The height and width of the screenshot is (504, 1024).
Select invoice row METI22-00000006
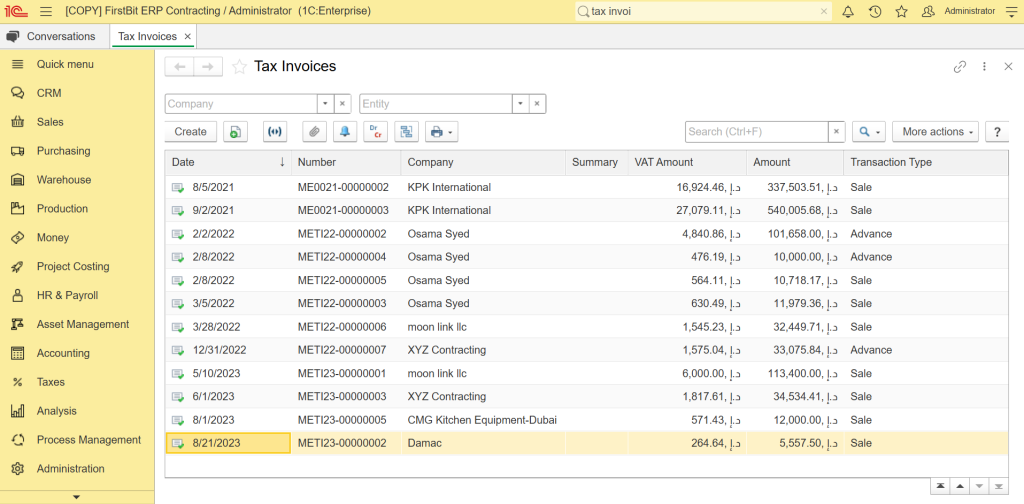tap(586, 326)
